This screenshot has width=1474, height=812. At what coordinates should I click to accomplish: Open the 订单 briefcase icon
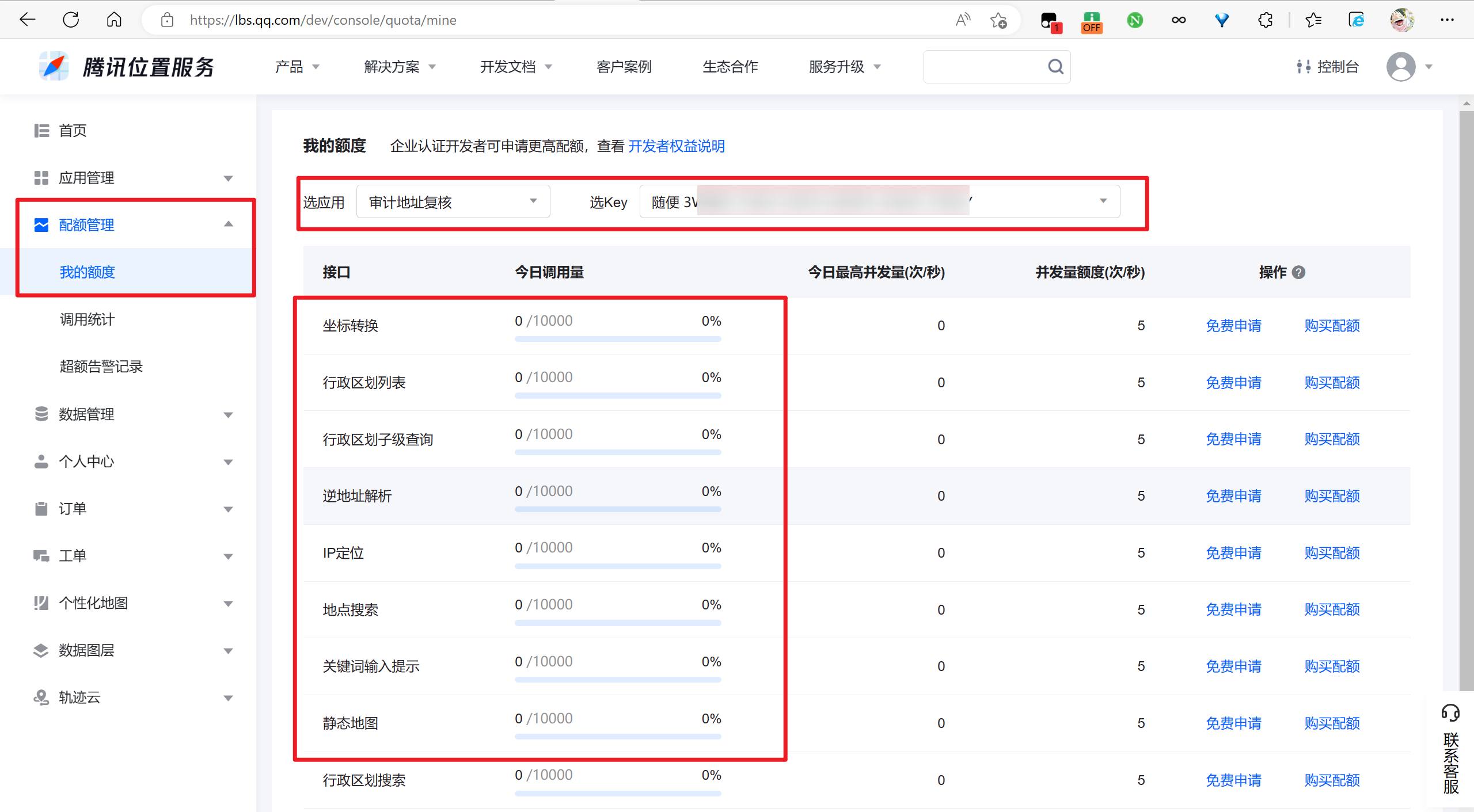[x=41, y=508]
